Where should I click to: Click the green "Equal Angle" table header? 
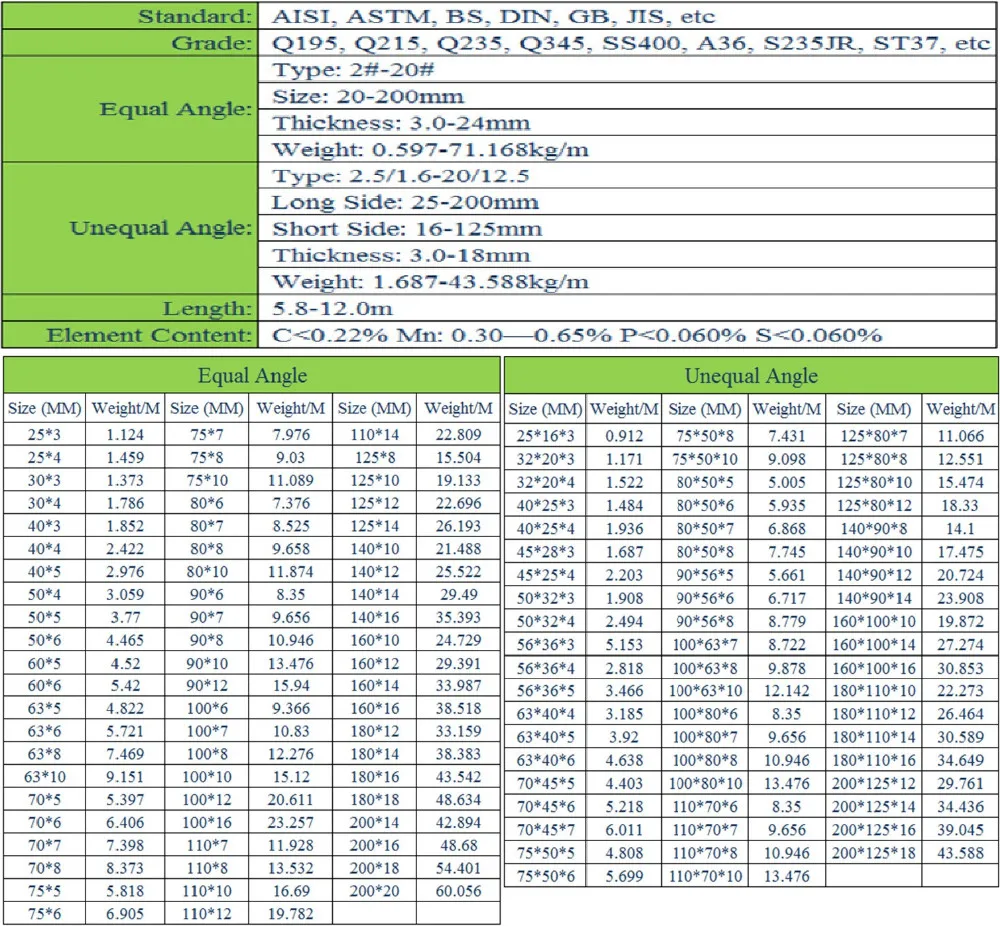pyautogui.click(x=252, y=376)
